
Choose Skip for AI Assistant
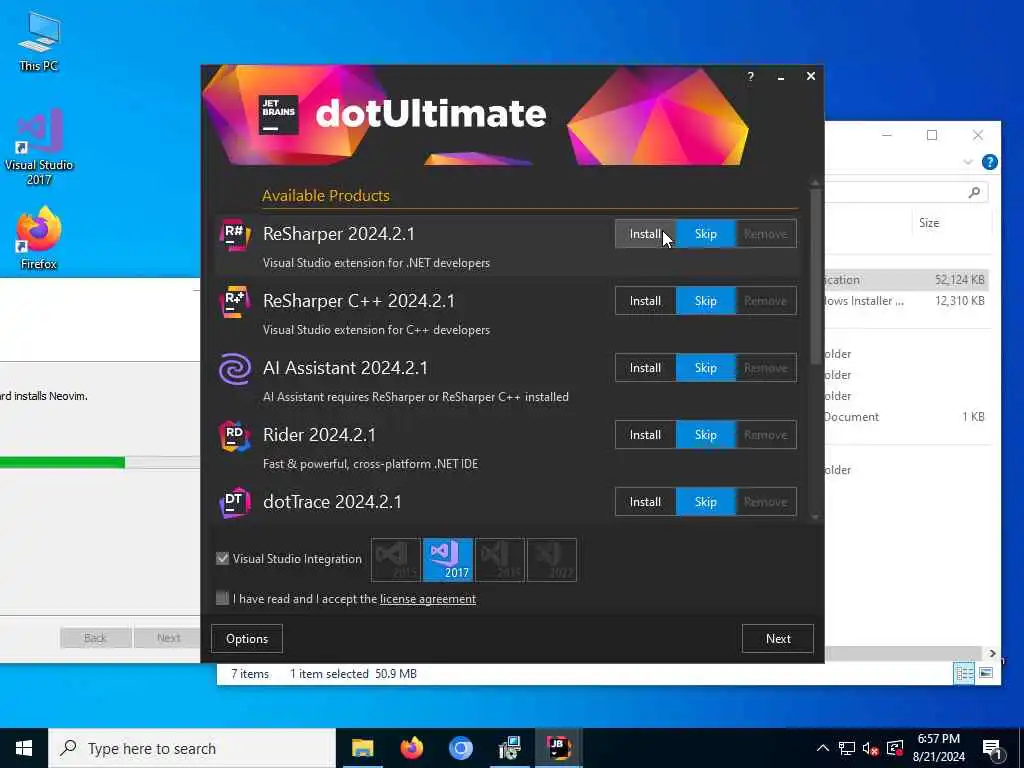tap(706, 368)
